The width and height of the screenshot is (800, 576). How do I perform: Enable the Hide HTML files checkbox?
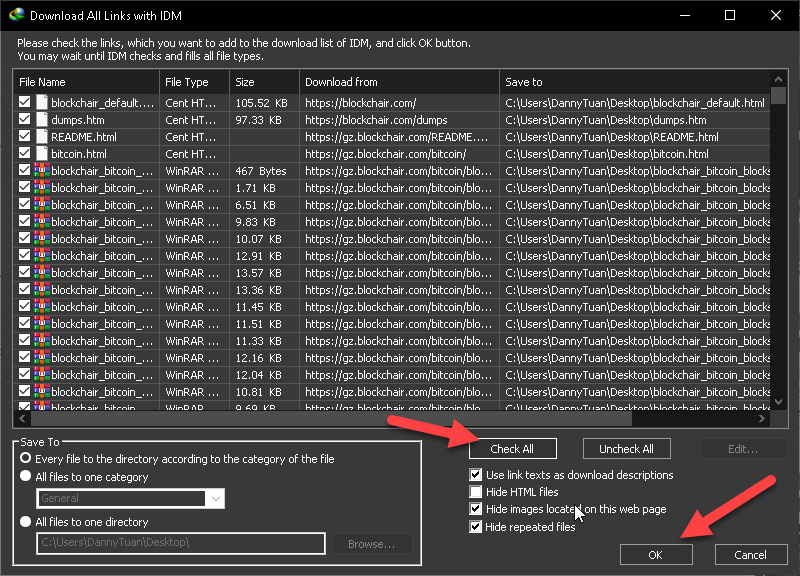pos(476,492)
